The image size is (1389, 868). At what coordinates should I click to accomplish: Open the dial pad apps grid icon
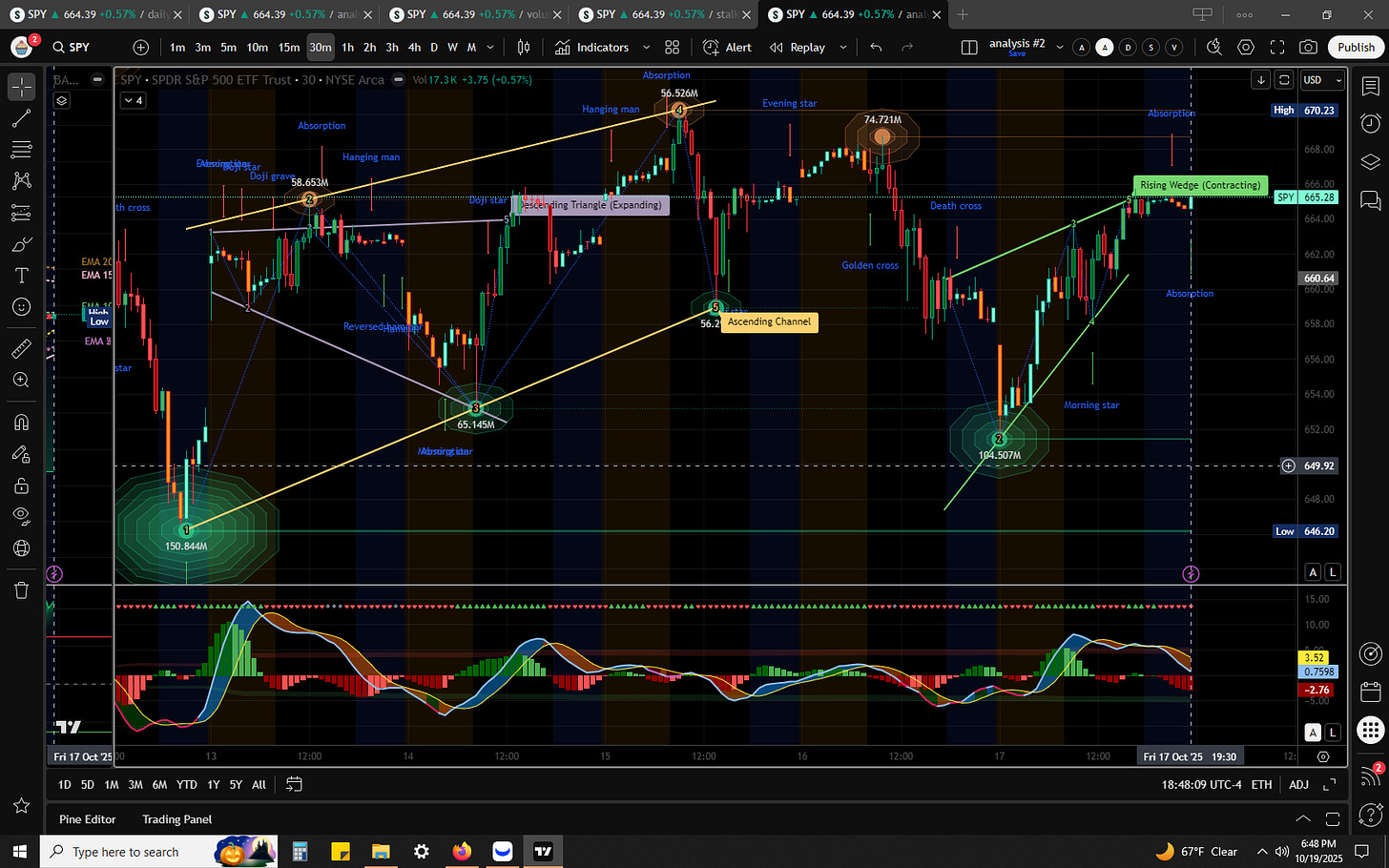point(1370,730)
